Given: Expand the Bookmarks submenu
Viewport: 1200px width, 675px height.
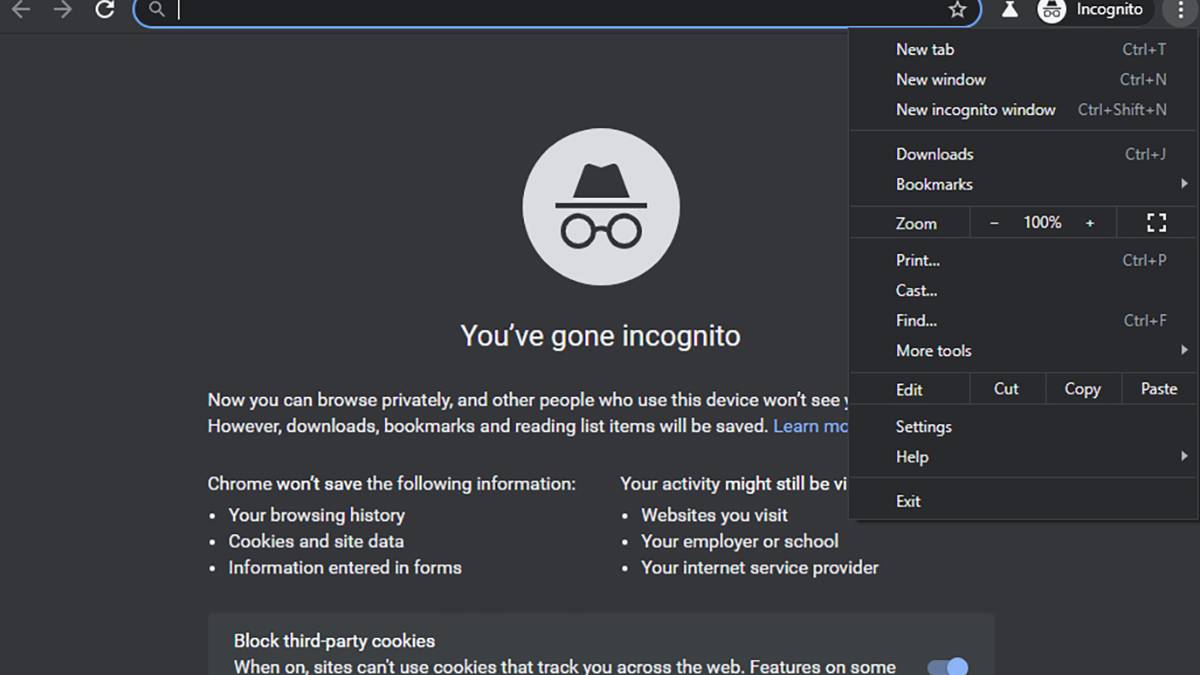Looking at the screenshot, I should click(x=1024, y=184).
